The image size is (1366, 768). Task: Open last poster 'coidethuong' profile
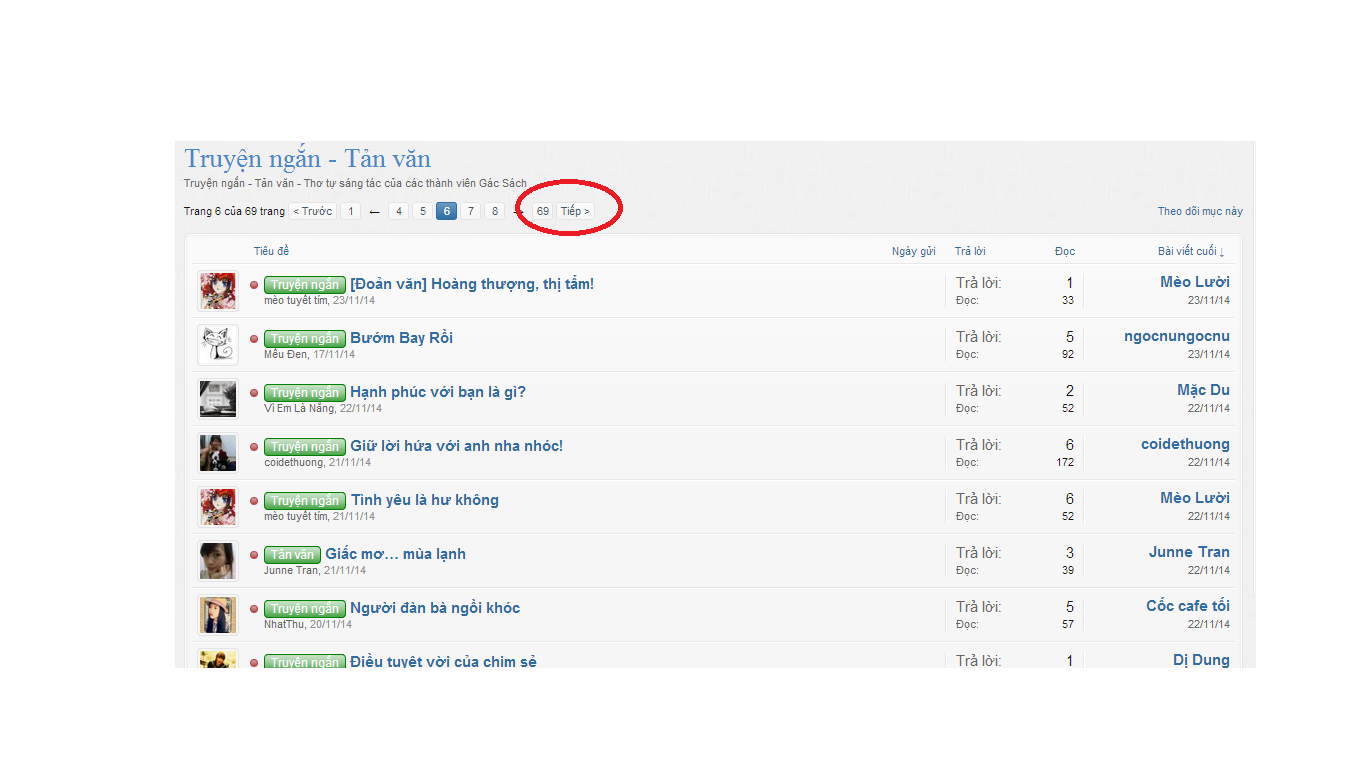coord(1185,444)
